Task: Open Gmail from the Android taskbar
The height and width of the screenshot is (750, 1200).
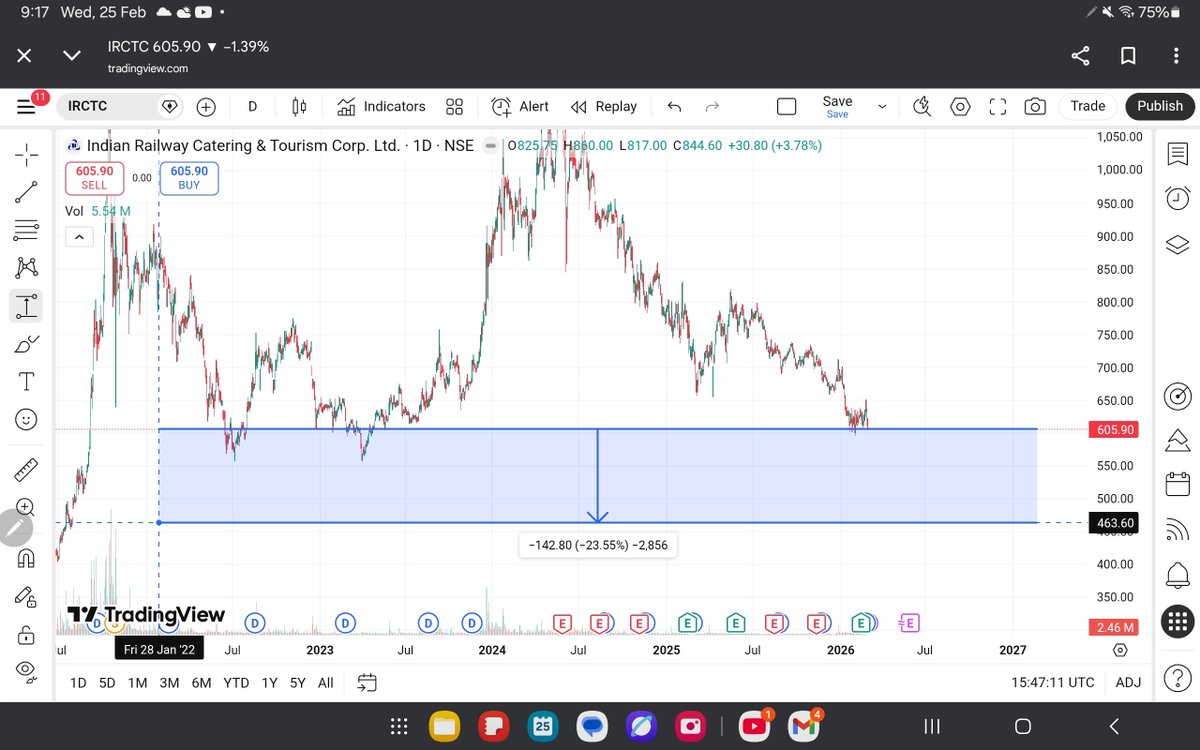Action: tap(803, 725)
